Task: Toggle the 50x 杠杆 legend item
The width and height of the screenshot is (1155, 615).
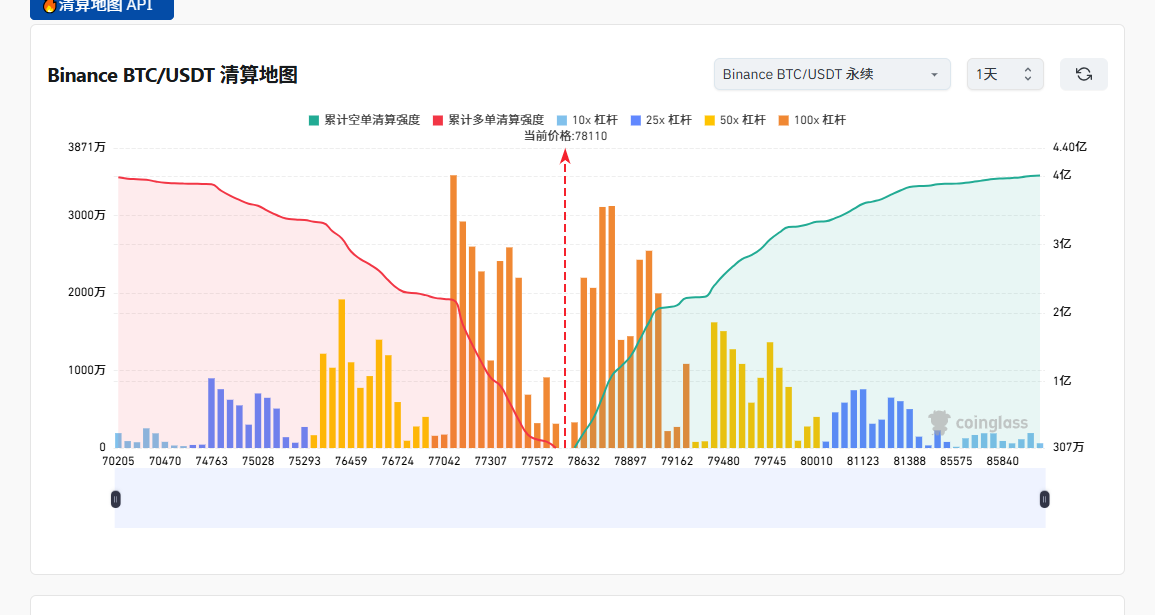Action: click(x=735, y=120)
